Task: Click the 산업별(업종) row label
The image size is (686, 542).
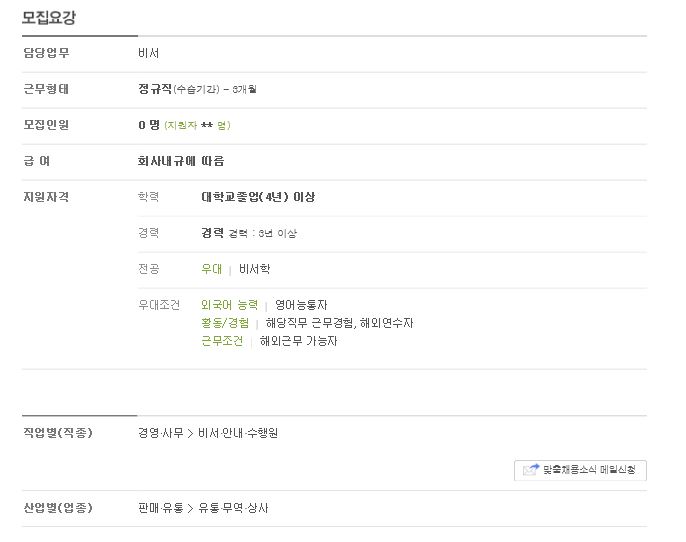Action: coord(58,508)
